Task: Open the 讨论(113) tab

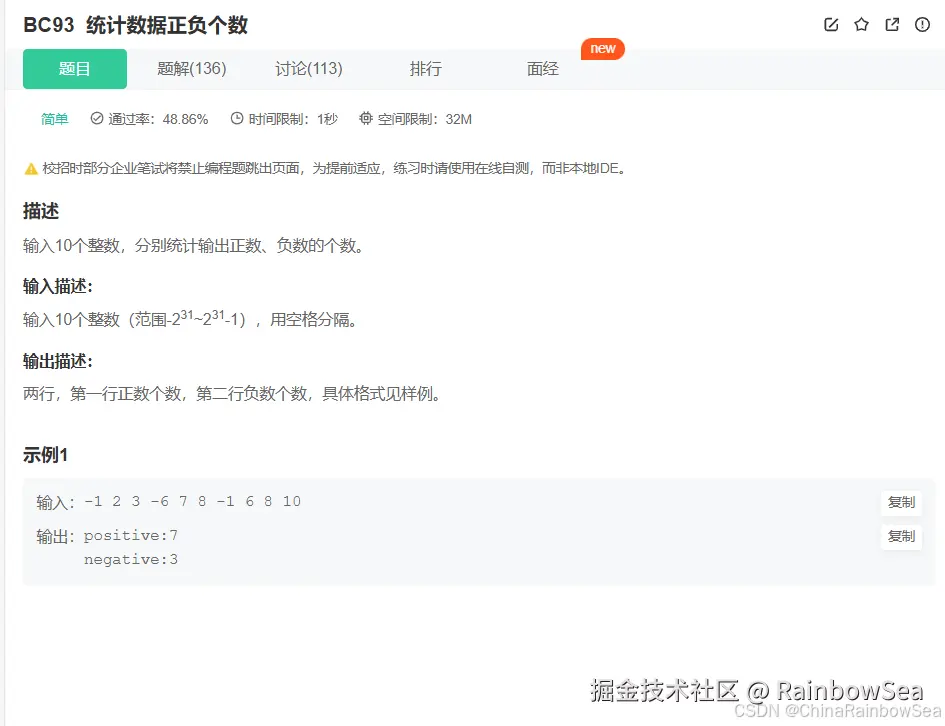Action: [309, 69]
